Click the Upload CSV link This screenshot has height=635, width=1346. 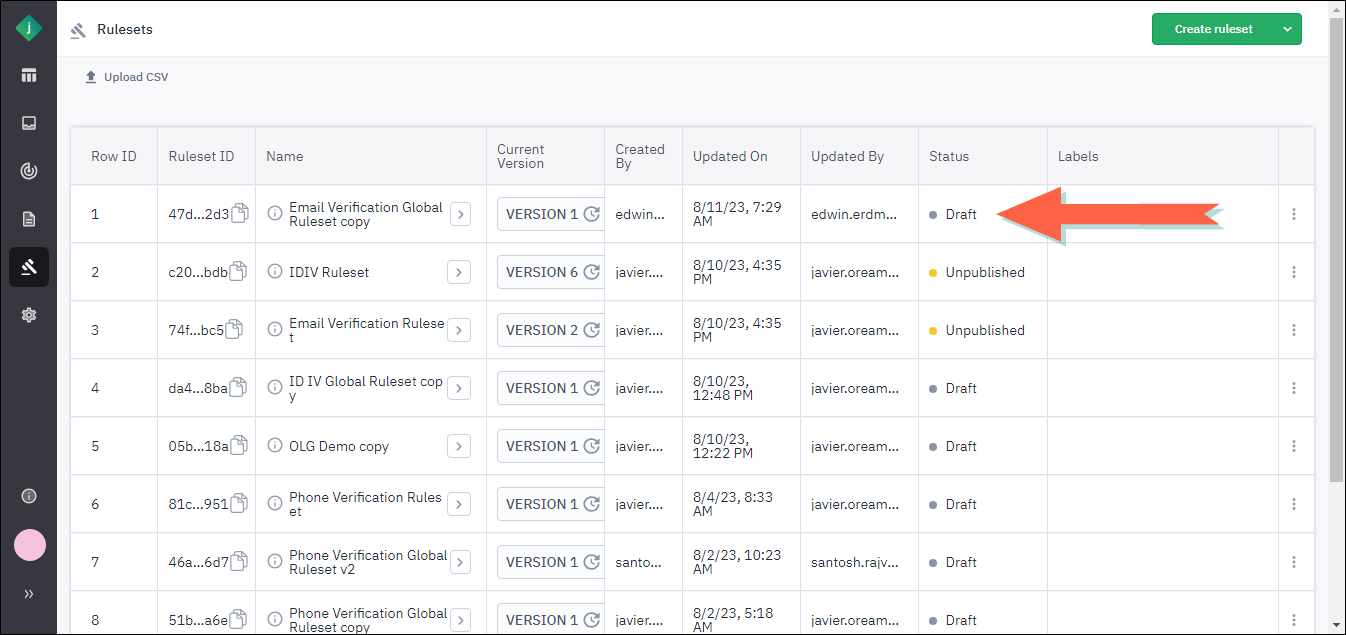click(127, 77)
